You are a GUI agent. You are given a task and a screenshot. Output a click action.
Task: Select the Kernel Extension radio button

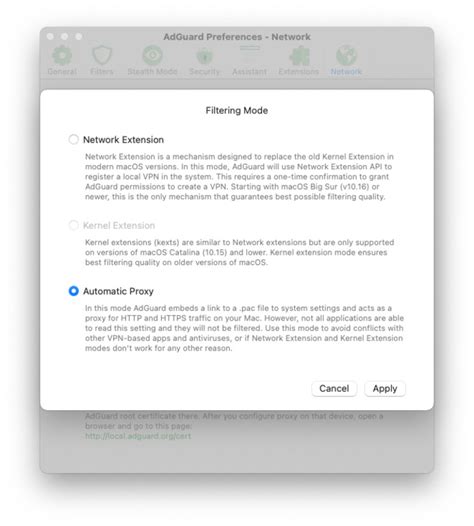pyautogui.click(x=73, y=225)
